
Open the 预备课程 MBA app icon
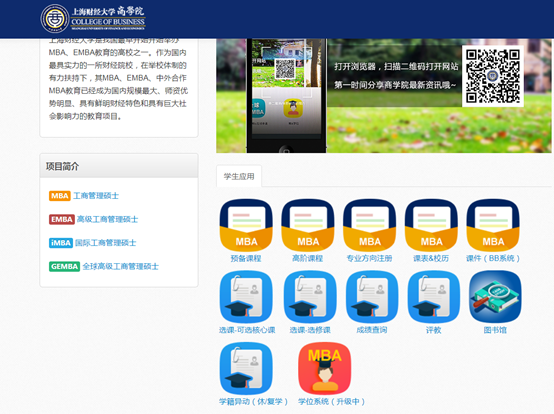246,225
